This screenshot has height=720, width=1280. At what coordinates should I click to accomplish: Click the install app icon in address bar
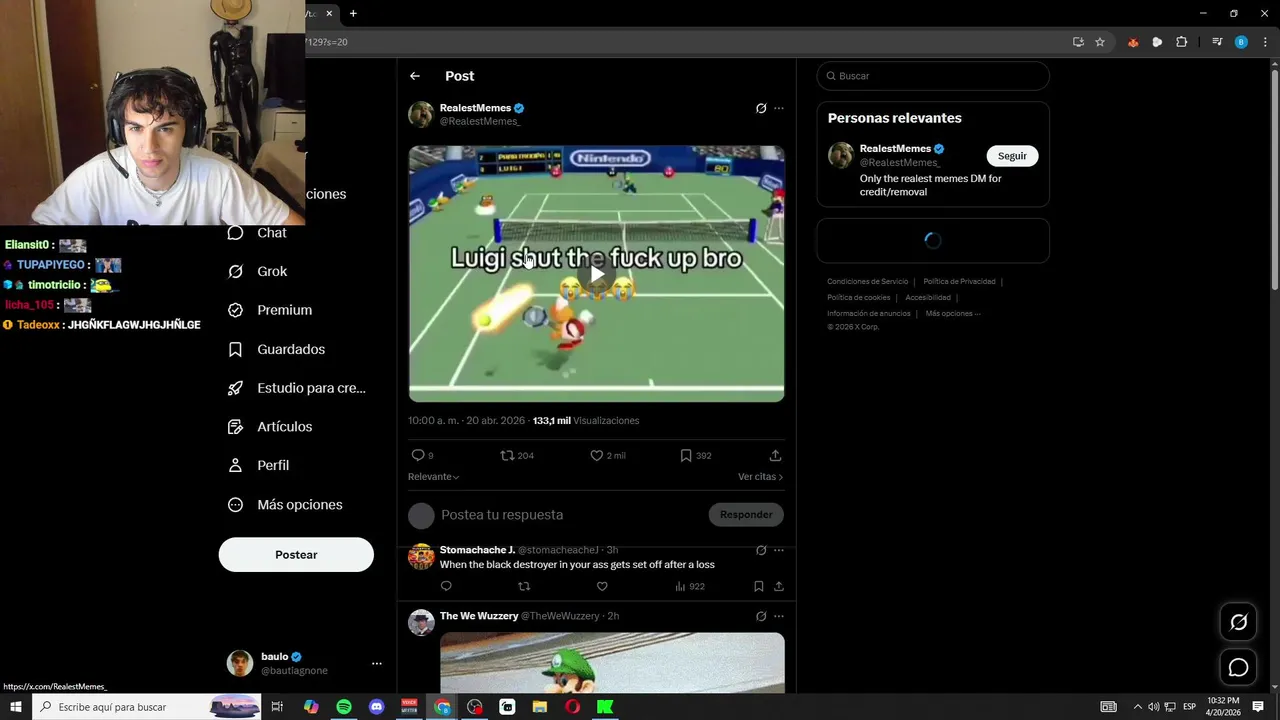(x=1078, y=42)
